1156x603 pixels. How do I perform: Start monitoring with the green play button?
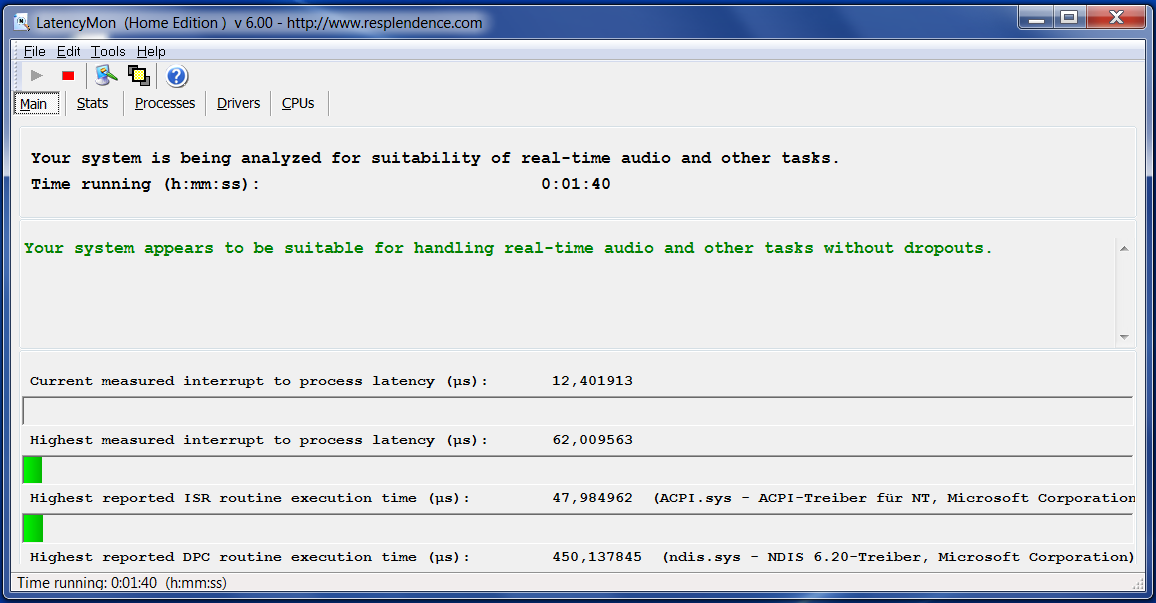pyautogui.click(x=36, y=75)
